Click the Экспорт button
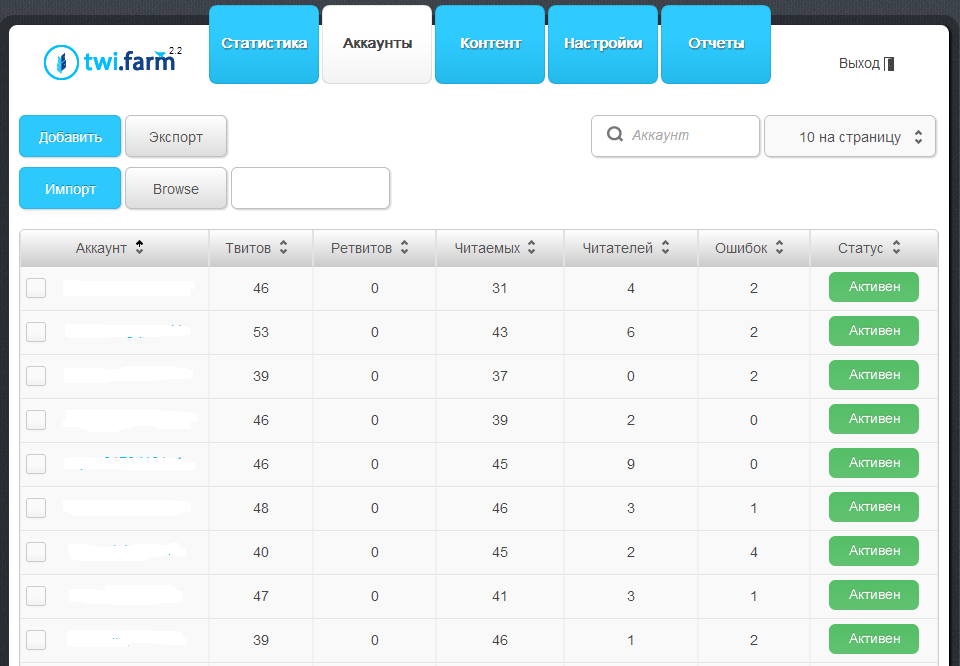This screenshot has height=666, width=960. (176, 137)
